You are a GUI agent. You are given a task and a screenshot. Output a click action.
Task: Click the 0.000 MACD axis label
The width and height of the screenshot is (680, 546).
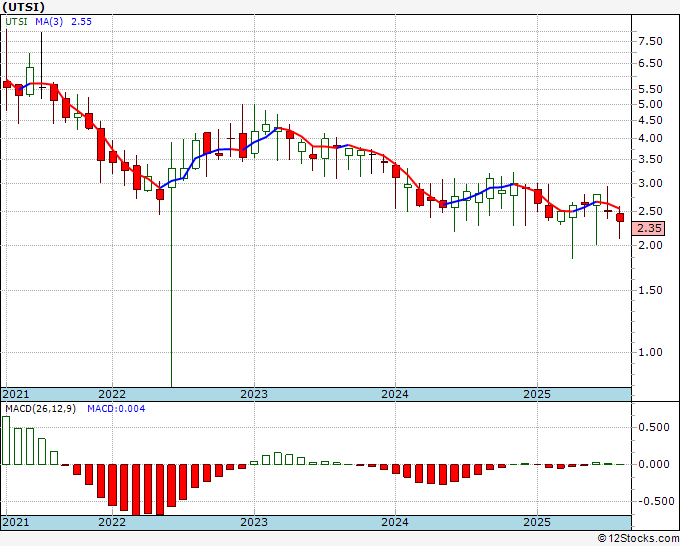(654, 464)
